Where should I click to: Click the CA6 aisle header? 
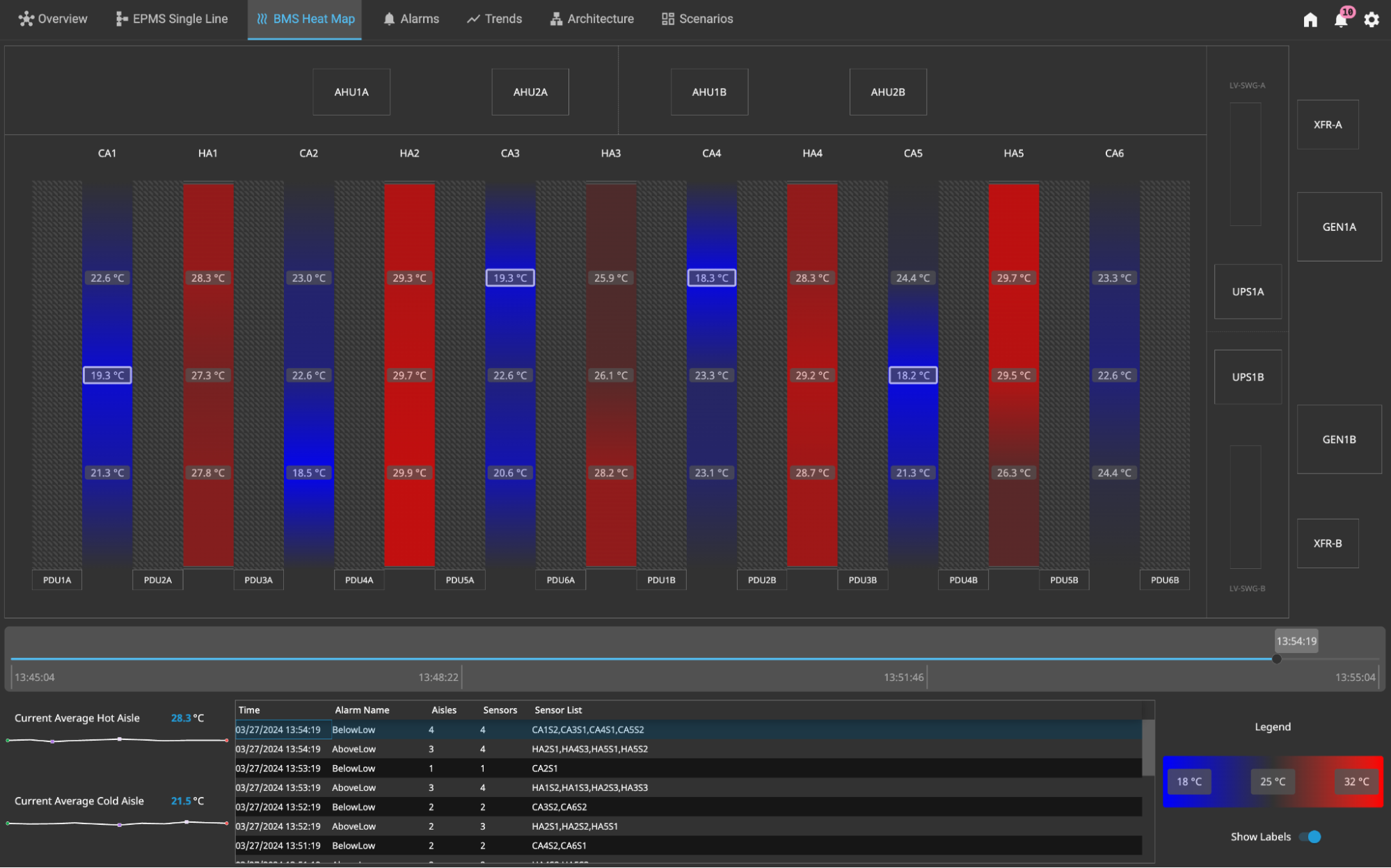coord(1114,153)
